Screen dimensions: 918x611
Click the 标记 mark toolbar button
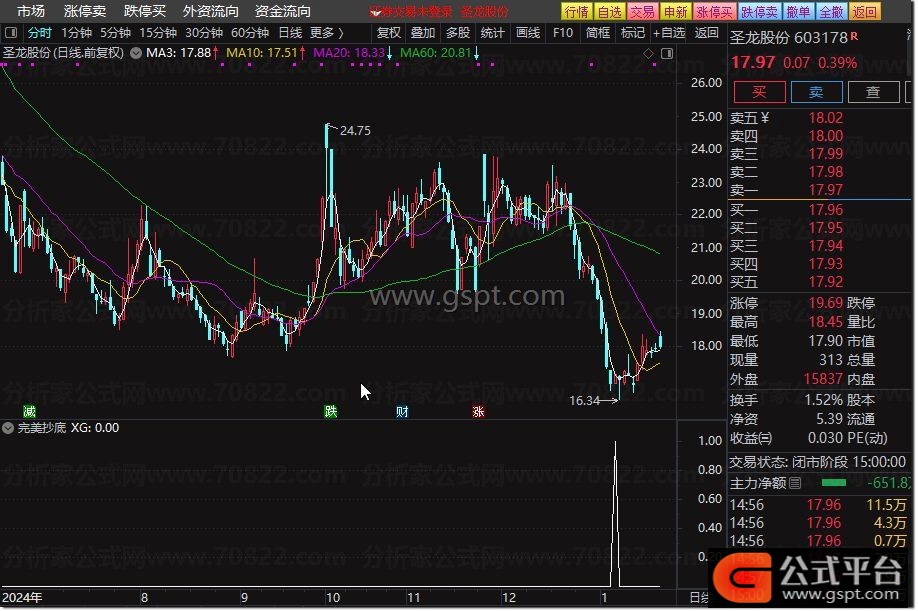633,33
